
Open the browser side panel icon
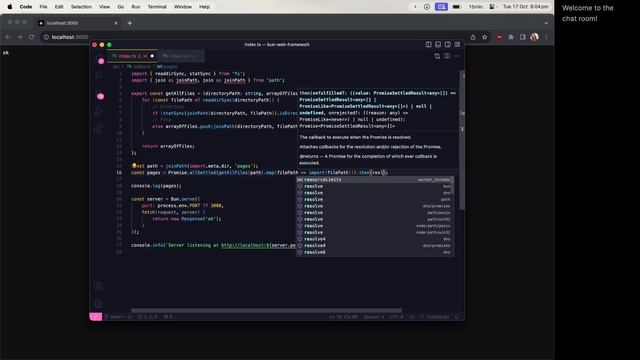click(x=522, y=37)
